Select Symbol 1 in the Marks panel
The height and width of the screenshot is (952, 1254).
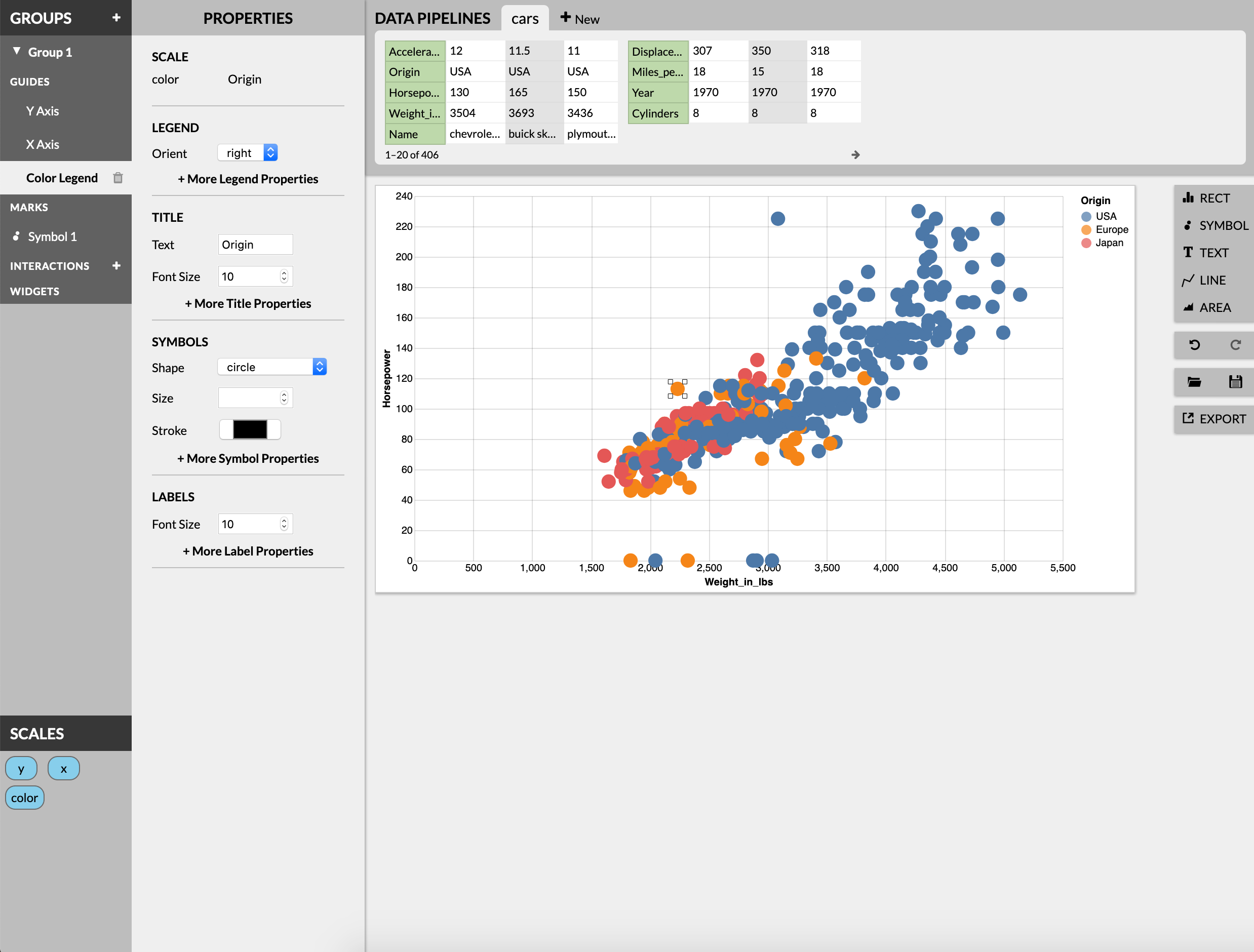coord(52,236)
